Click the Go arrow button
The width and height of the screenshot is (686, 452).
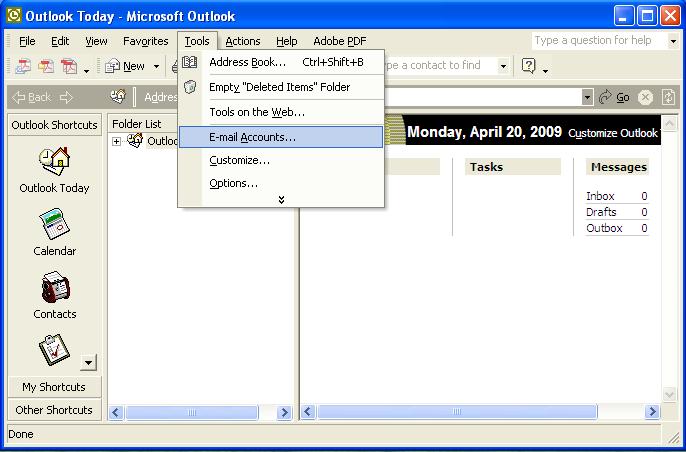614,97
